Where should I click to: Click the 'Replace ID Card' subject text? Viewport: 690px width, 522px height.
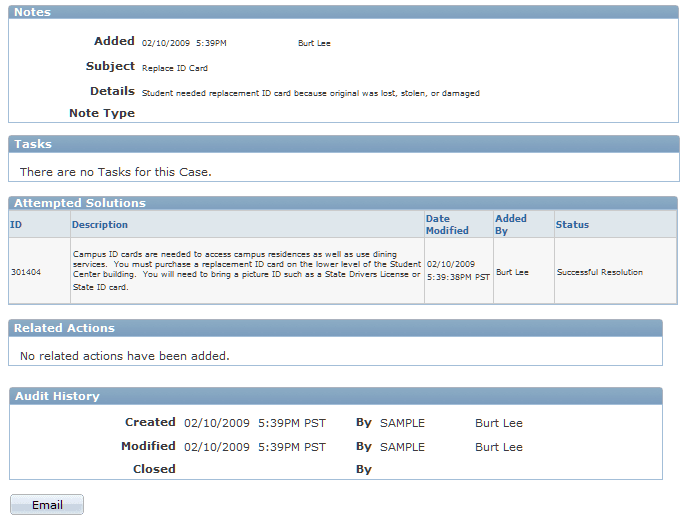[x=175, y=68]
